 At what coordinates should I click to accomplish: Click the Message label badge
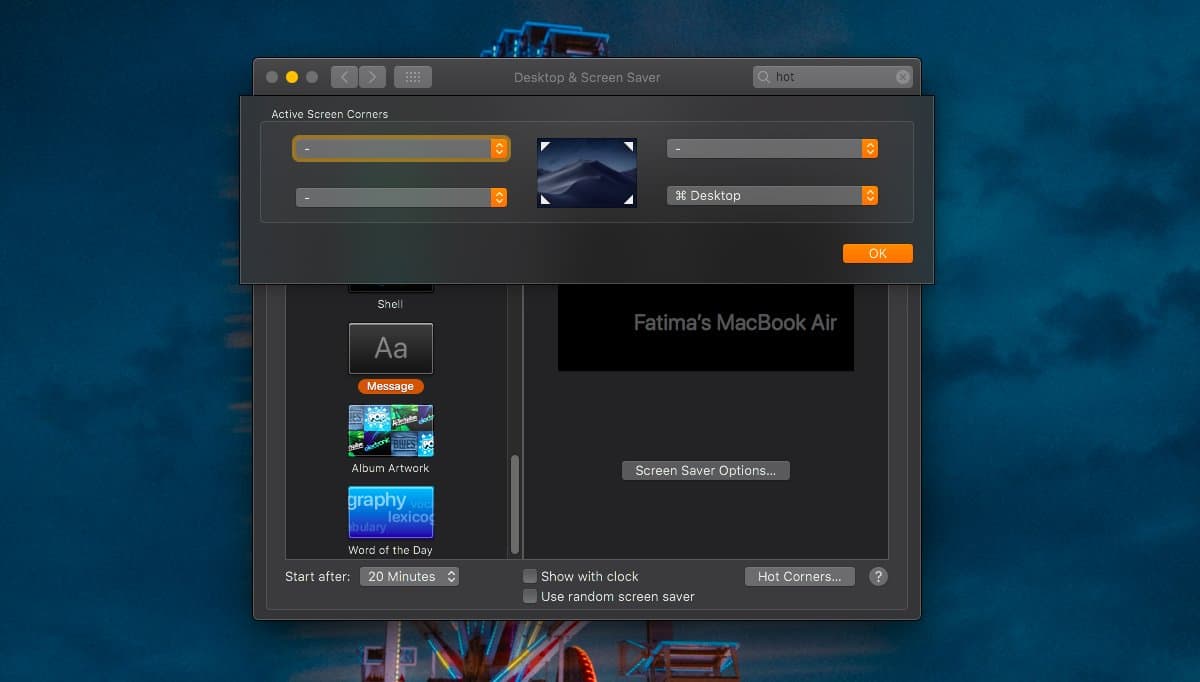(390, 386)
